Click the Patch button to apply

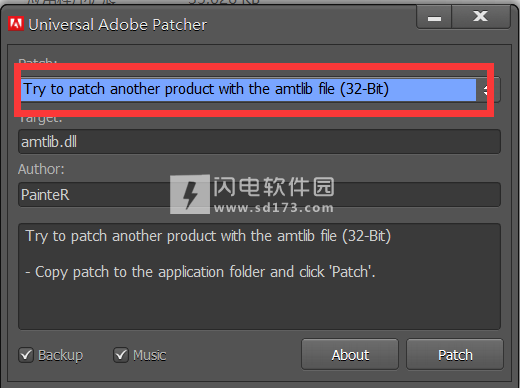point(455,354)
